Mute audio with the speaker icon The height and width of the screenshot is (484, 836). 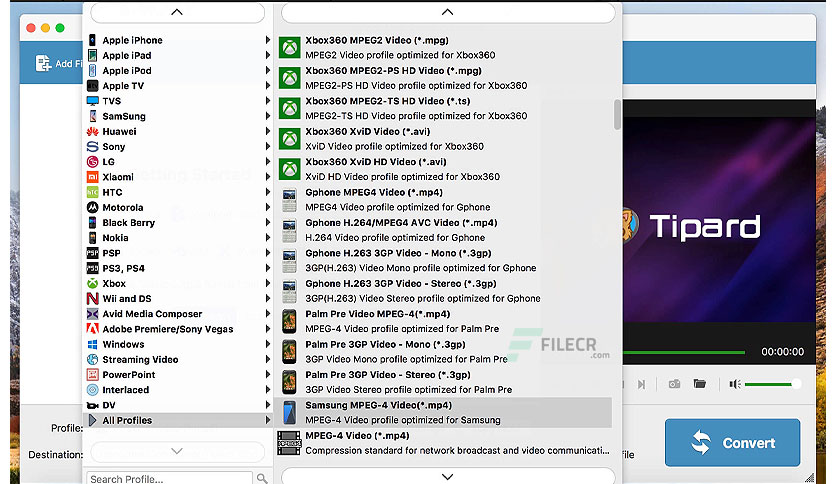pos(735,384)
